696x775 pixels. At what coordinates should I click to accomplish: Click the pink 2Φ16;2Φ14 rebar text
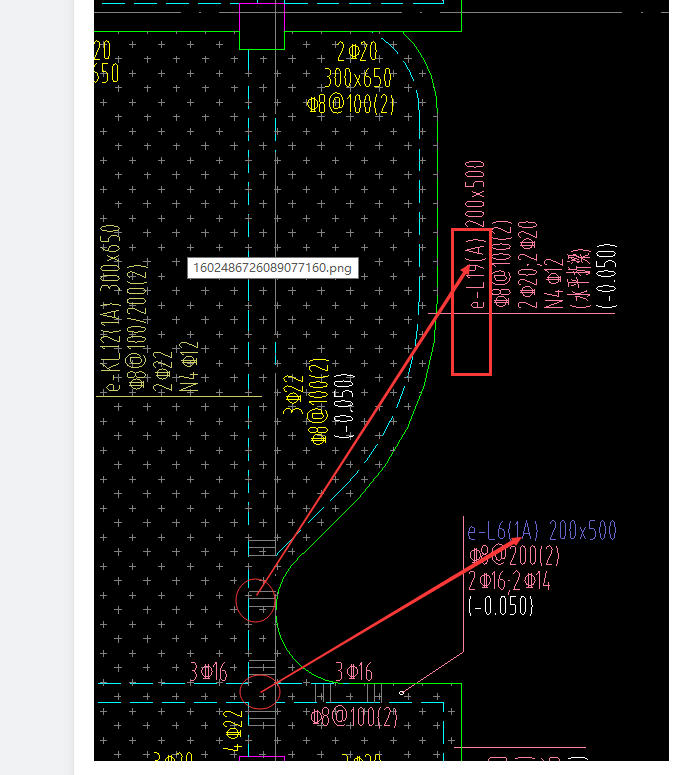509,581
